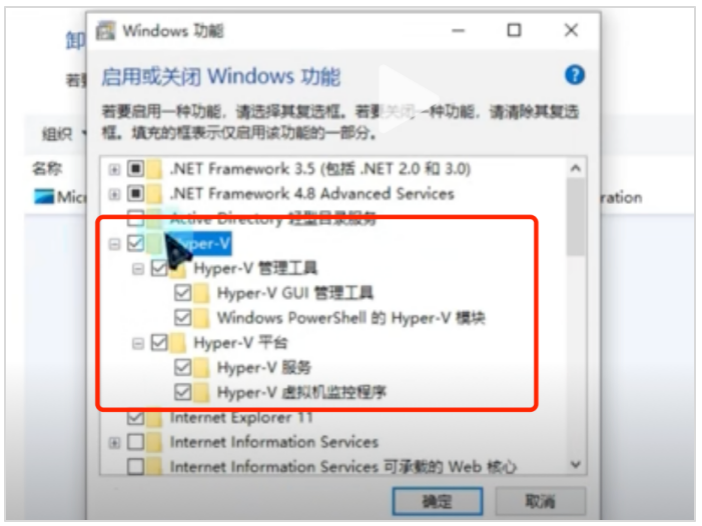Expand the .NET Framework 3.5 node
This screenshot has width=702, height=526.
pos(115,169)
